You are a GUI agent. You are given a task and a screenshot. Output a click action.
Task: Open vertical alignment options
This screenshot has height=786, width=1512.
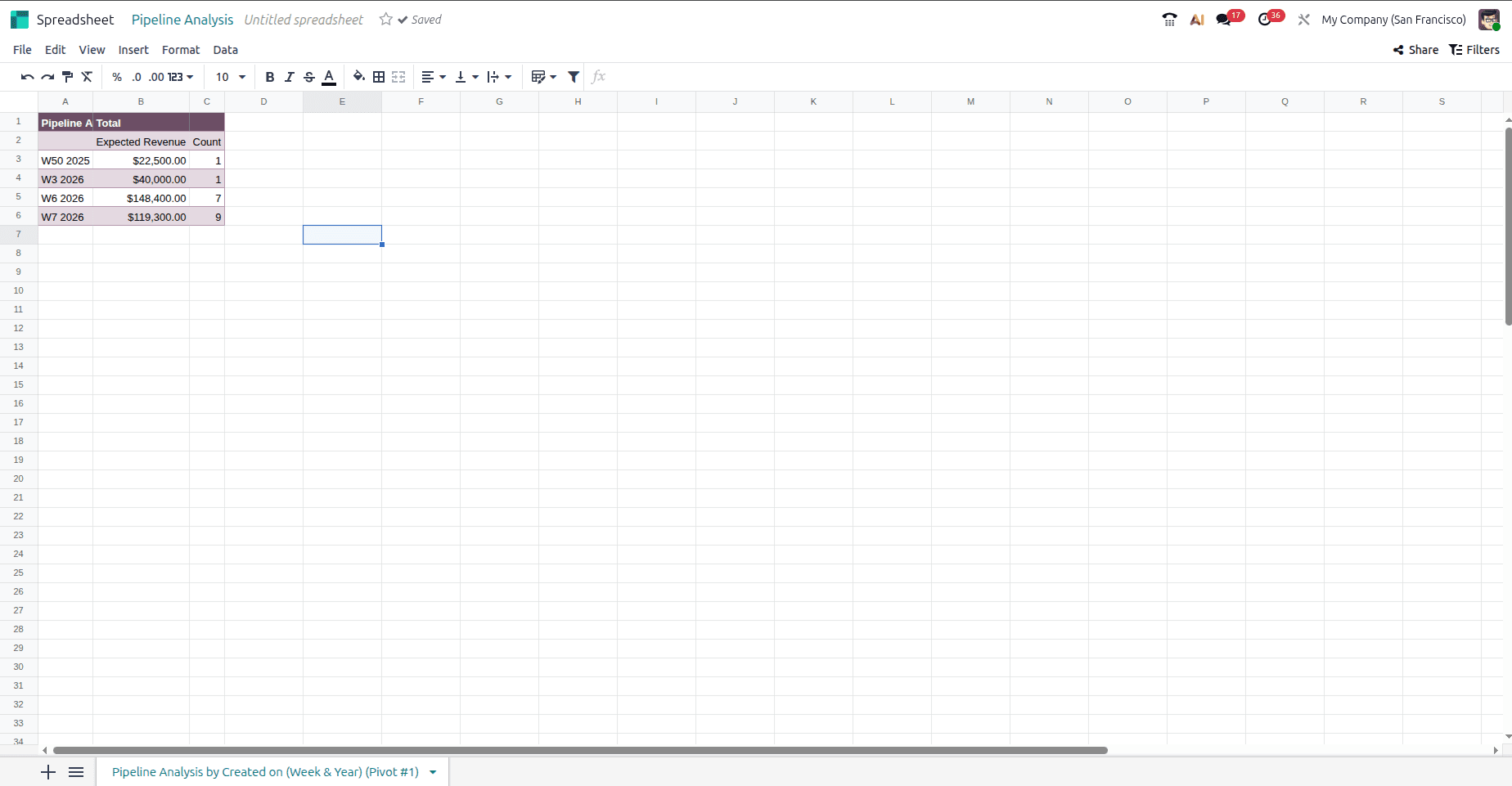pyautogui.click(x=466, y=77)
